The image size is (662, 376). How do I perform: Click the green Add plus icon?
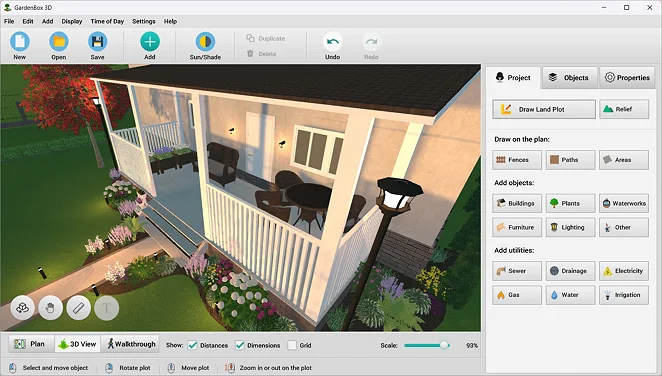tap(150, 41)
